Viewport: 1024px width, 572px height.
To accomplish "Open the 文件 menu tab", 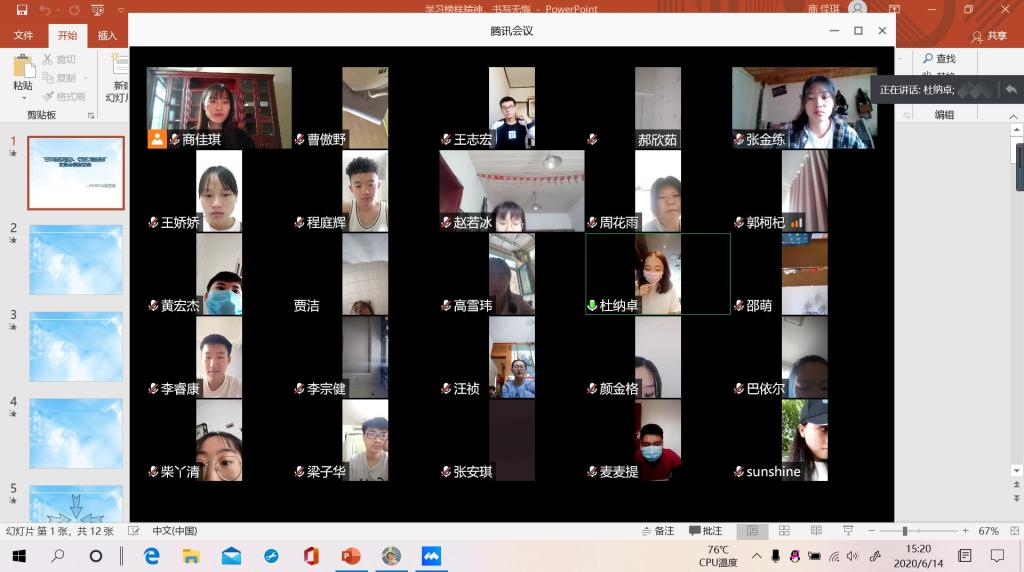I will click(x=23, y=36).
